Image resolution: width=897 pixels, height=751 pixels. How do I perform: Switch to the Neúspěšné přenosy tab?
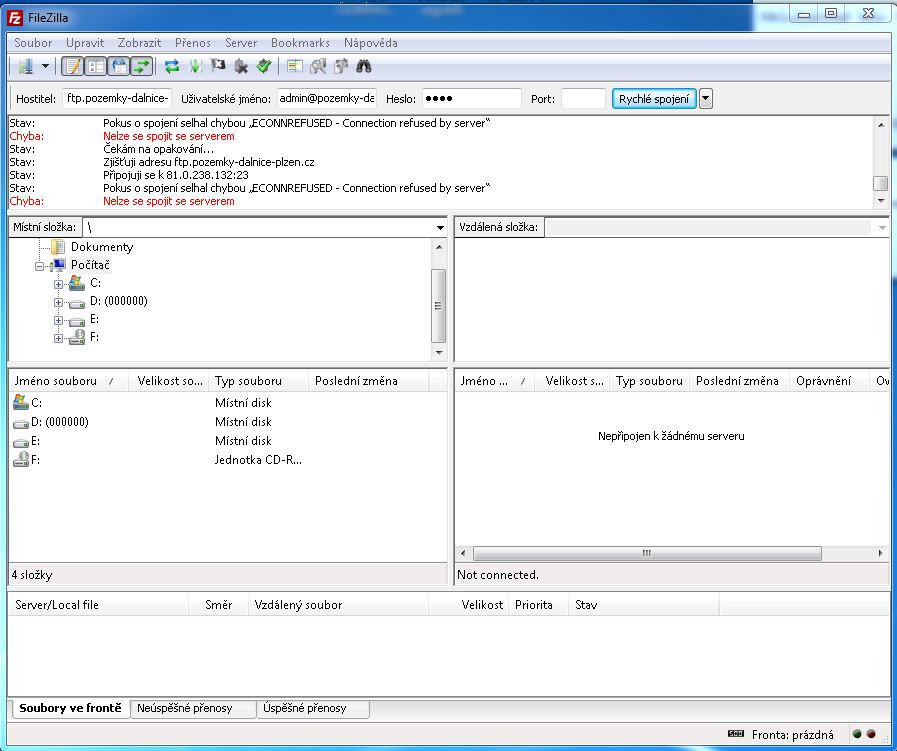[x=193, y=709]
